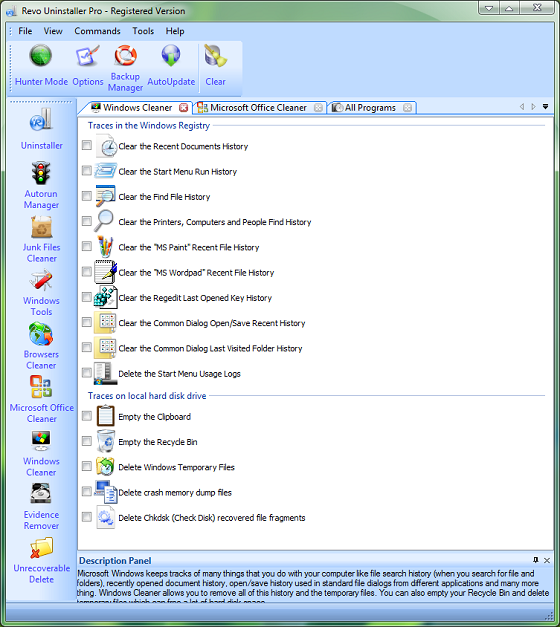Tick Delete the Start Menu Usage Logs
The image size is (560, 627).
tap(87, 373)
